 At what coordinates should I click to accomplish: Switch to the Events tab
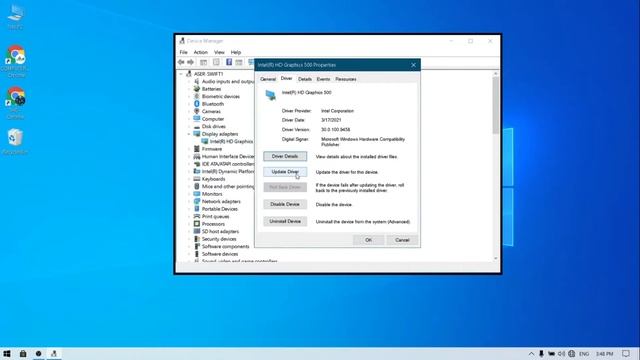tap(323, 79)
